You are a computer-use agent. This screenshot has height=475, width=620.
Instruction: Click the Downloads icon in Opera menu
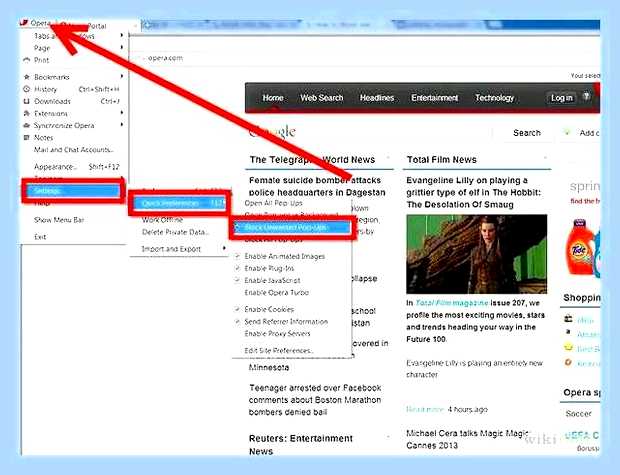tap(26, 101)
